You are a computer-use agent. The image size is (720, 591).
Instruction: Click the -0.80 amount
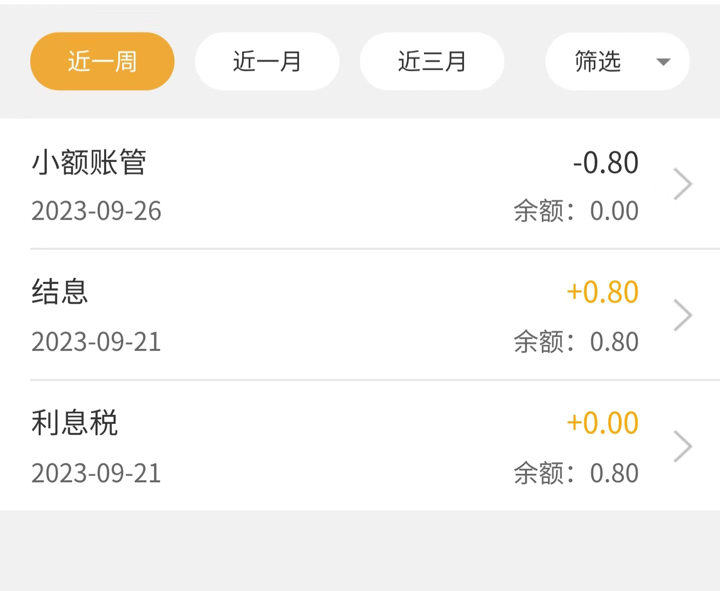tap(606, 163)
